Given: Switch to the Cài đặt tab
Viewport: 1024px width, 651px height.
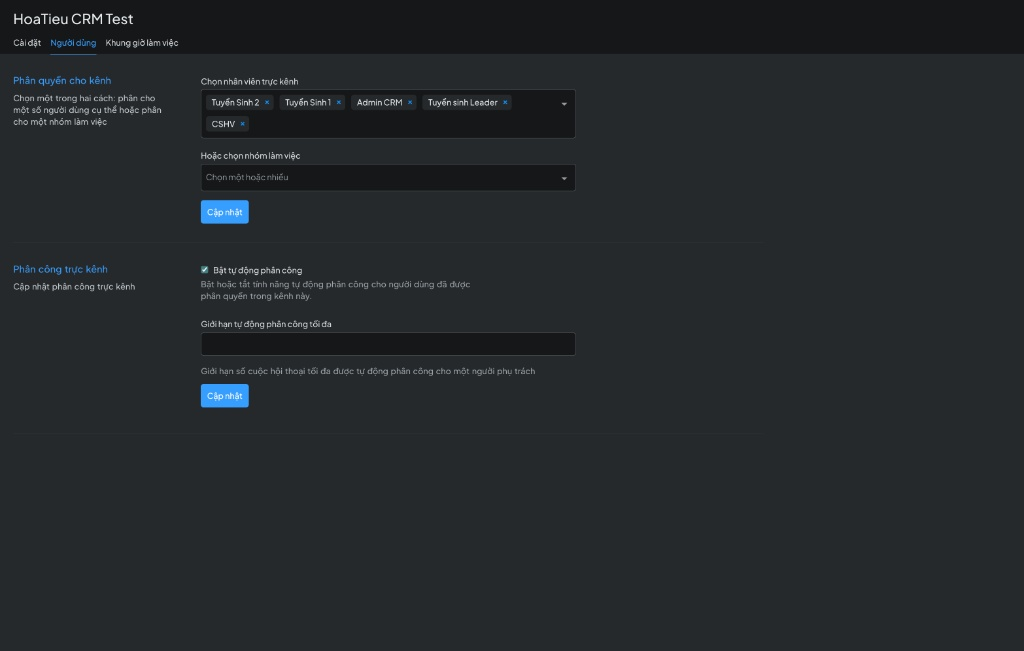Looking at the screenshot, I should [27, 43].
